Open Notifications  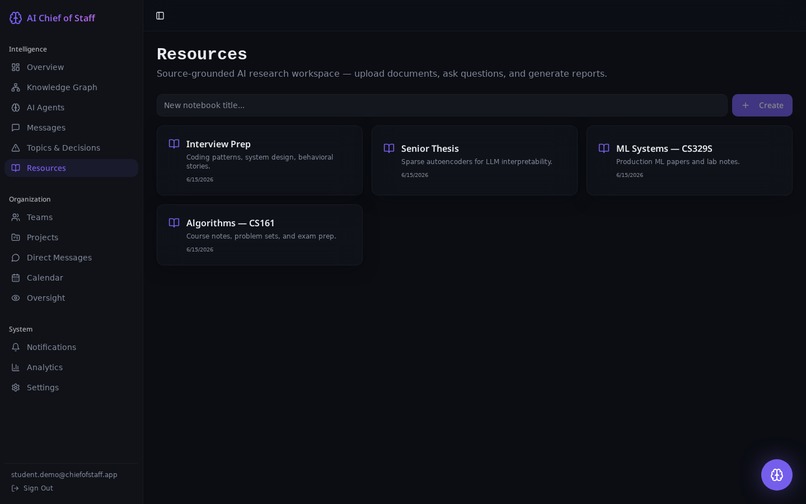tap(71, 347)
